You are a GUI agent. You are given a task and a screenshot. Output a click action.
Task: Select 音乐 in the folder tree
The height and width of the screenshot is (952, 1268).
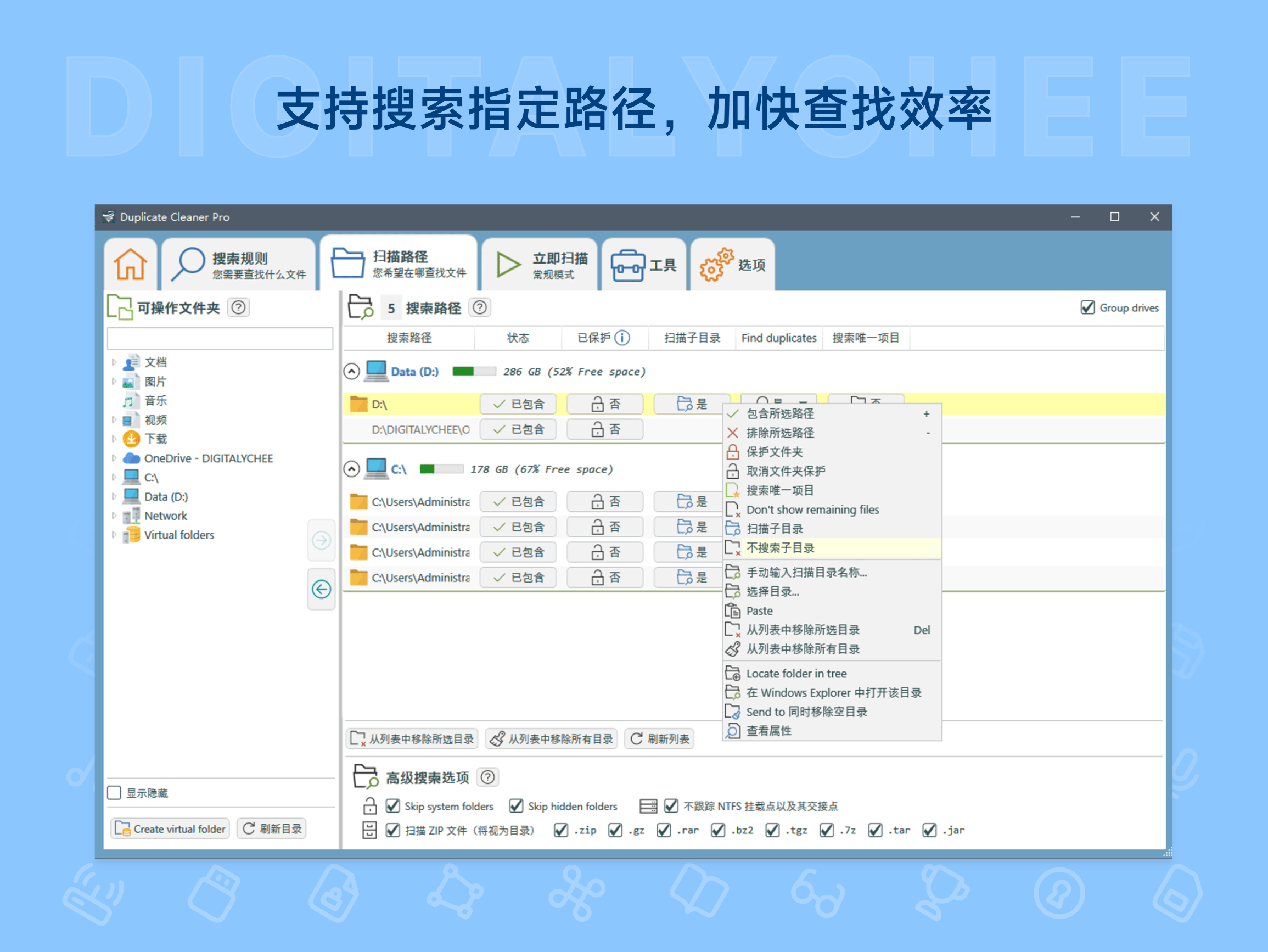155,400
